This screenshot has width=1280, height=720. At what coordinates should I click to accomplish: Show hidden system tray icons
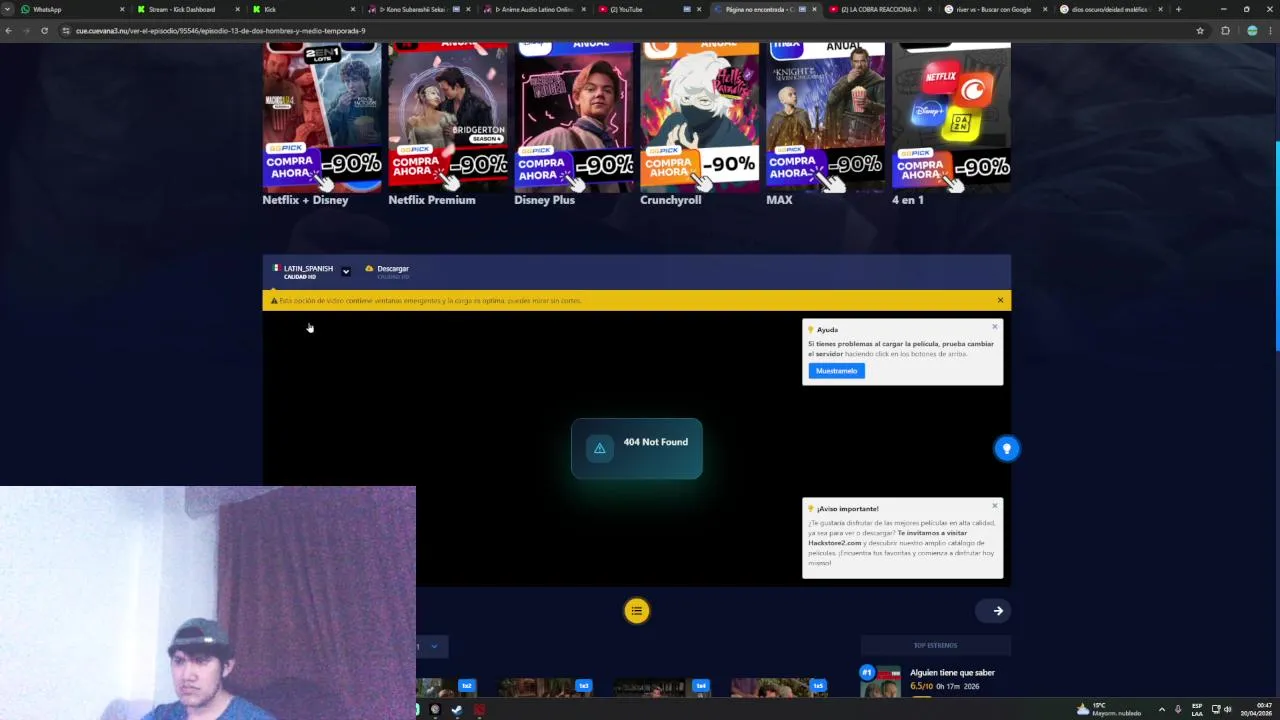(1161, 709)
